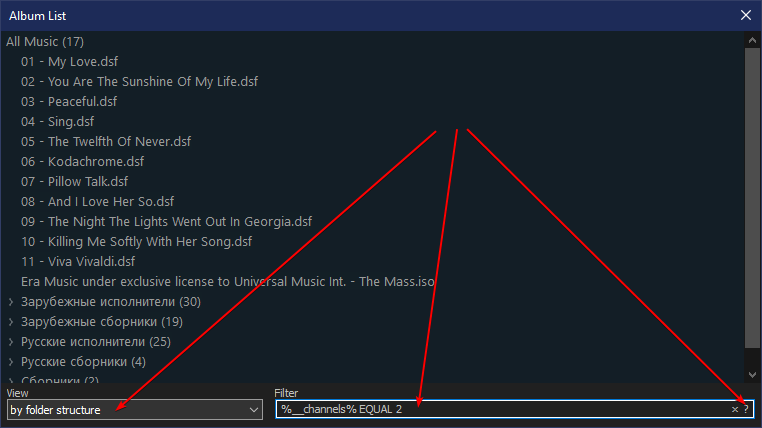The height and width of the screenshot is (428, 762).
Task: Expand the Русские исполнители folder
Action: 11,342
